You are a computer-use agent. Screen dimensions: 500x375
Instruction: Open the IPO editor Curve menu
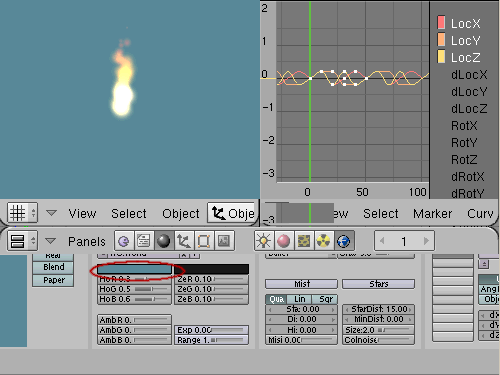point(480,213)
